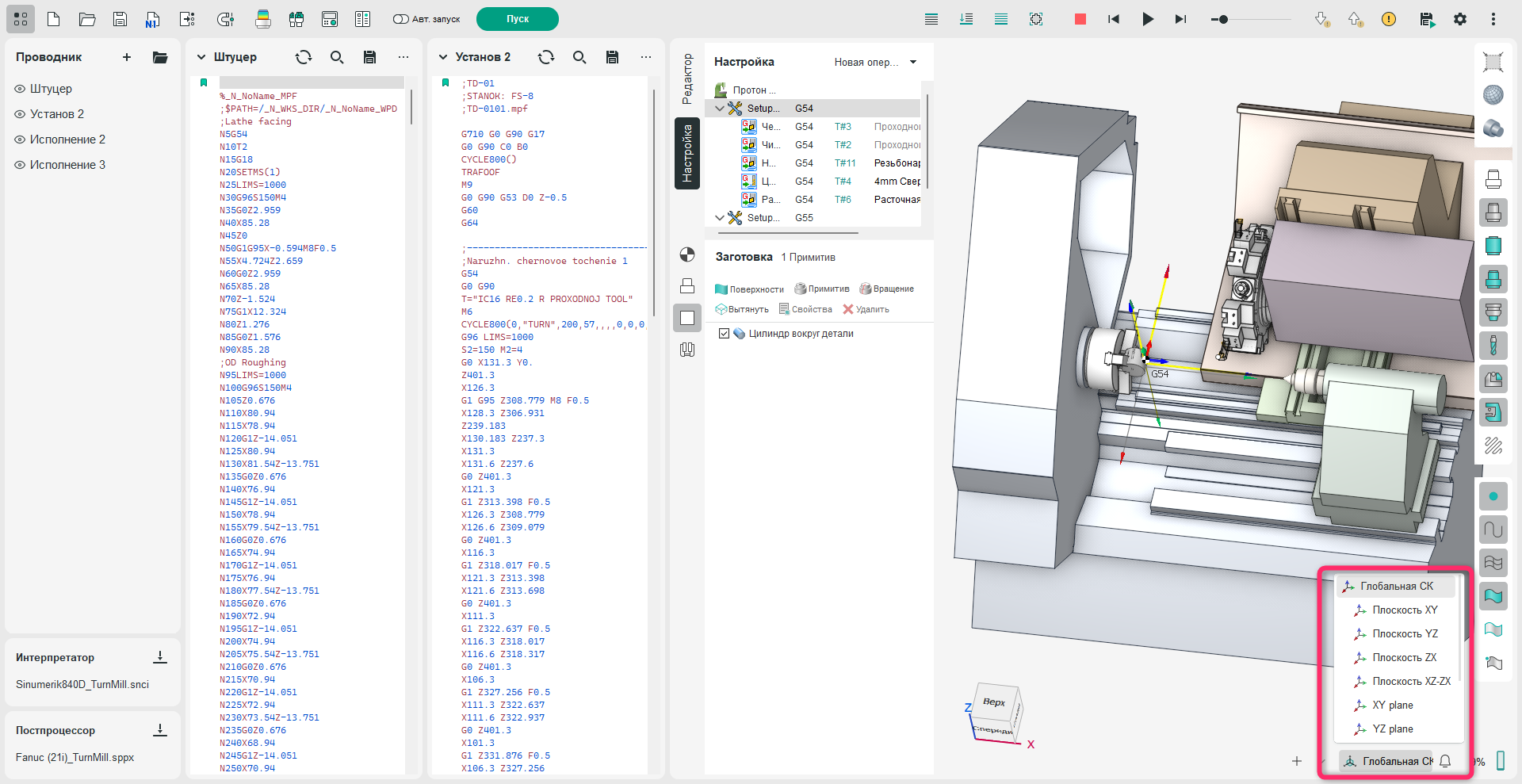Viewport: 1522px width, 784px height.
Task: Collapse the Штуцер code panel
Action: [201, 57]
